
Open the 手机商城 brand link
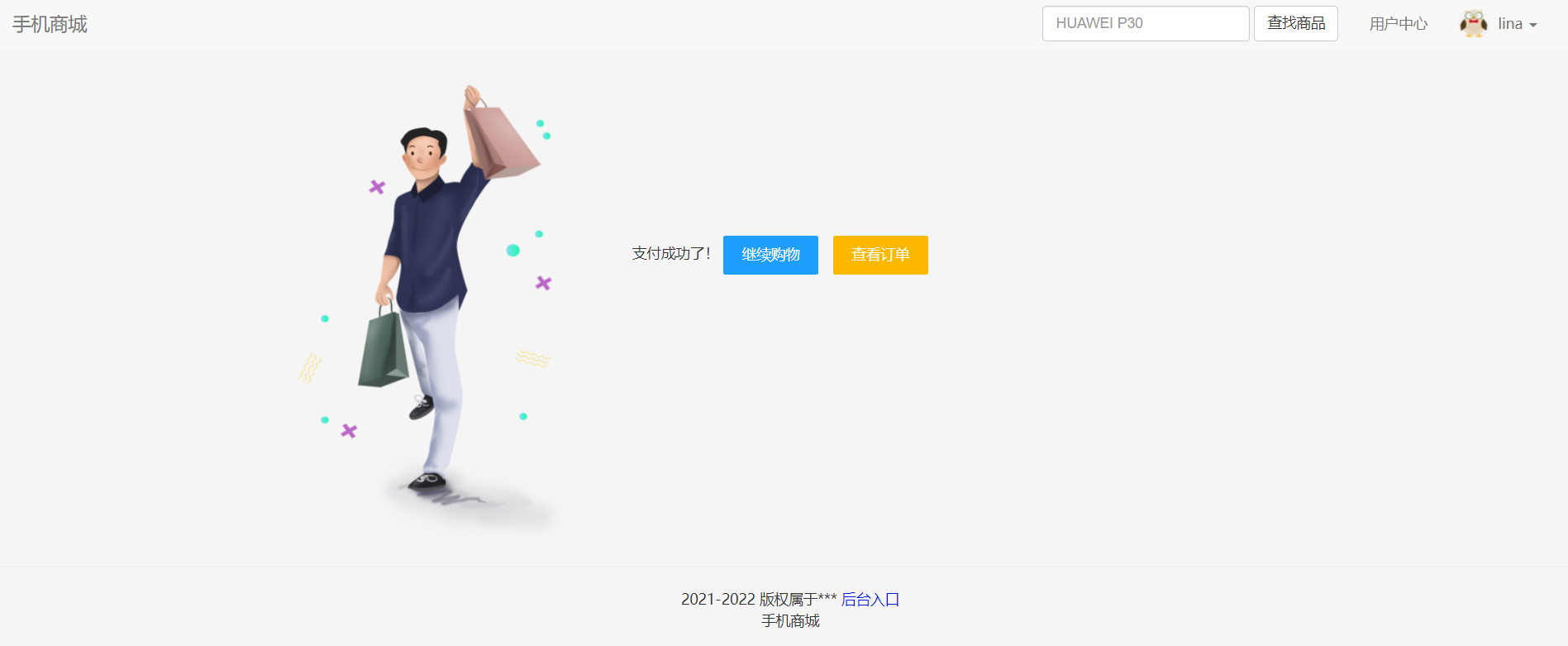(x=50, y=25)
